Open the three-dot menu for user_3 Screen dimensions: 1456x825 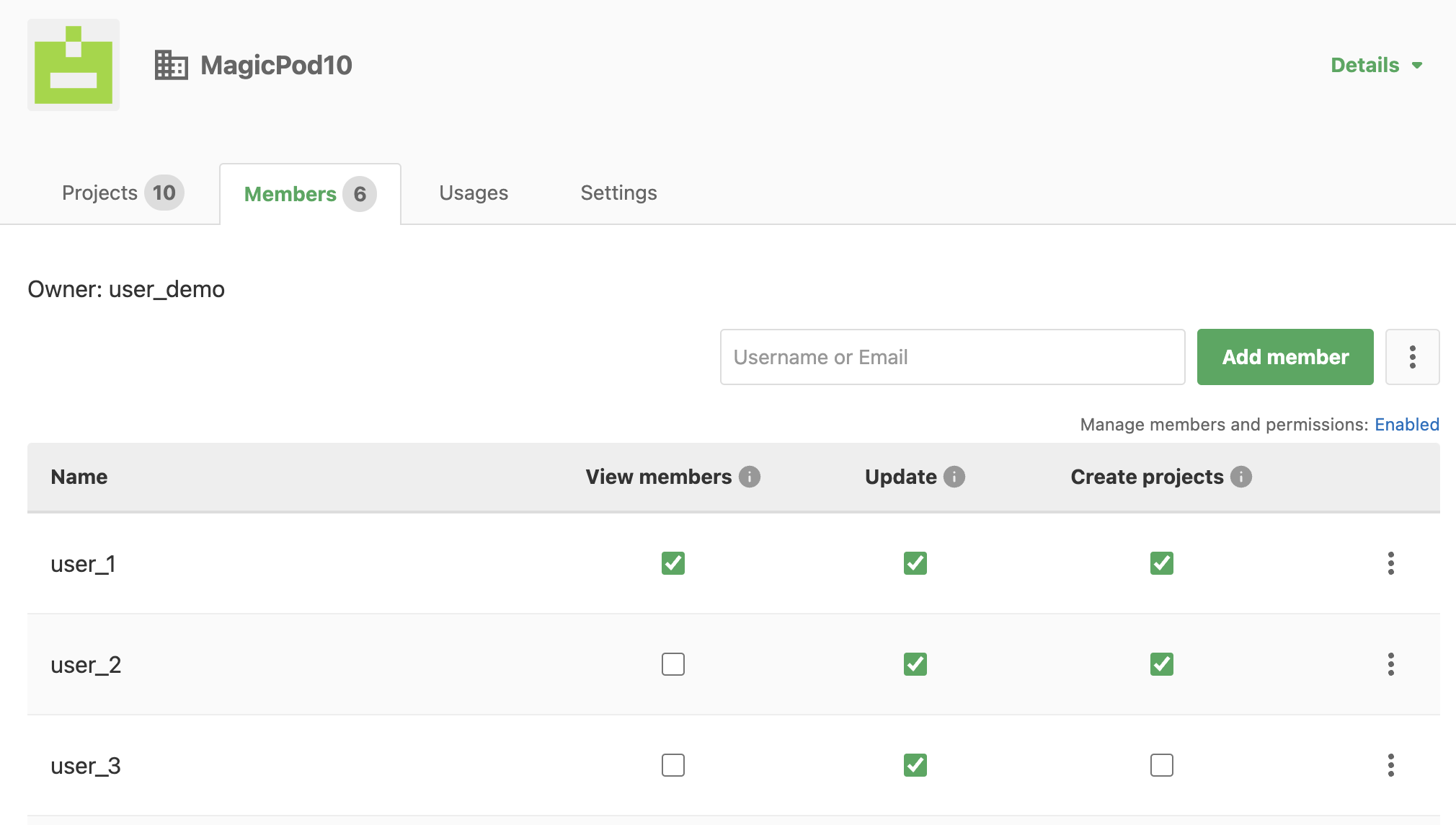pyautogui.click(x=1391, y=765)
